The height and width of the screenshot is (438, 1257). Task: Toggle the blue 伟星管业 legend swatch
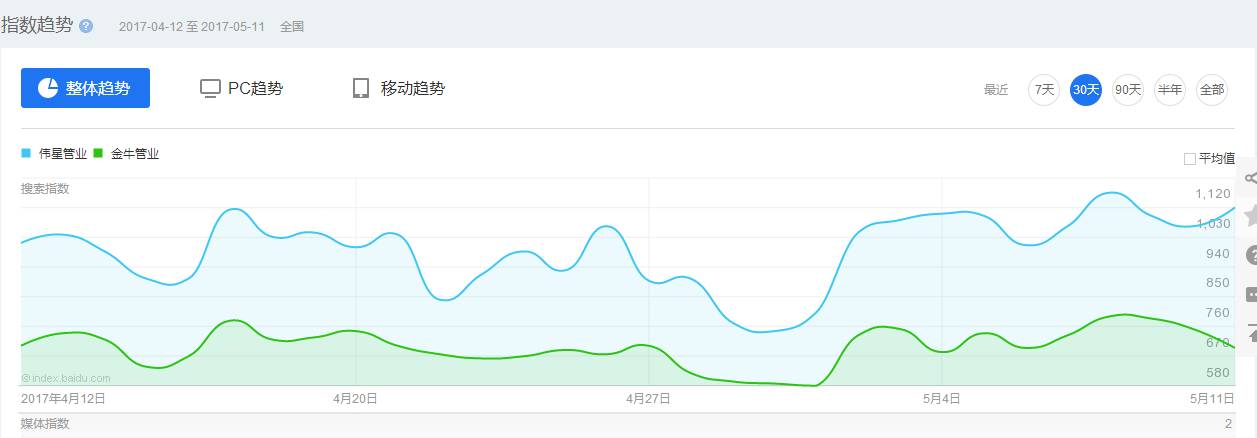click(26, 153)
